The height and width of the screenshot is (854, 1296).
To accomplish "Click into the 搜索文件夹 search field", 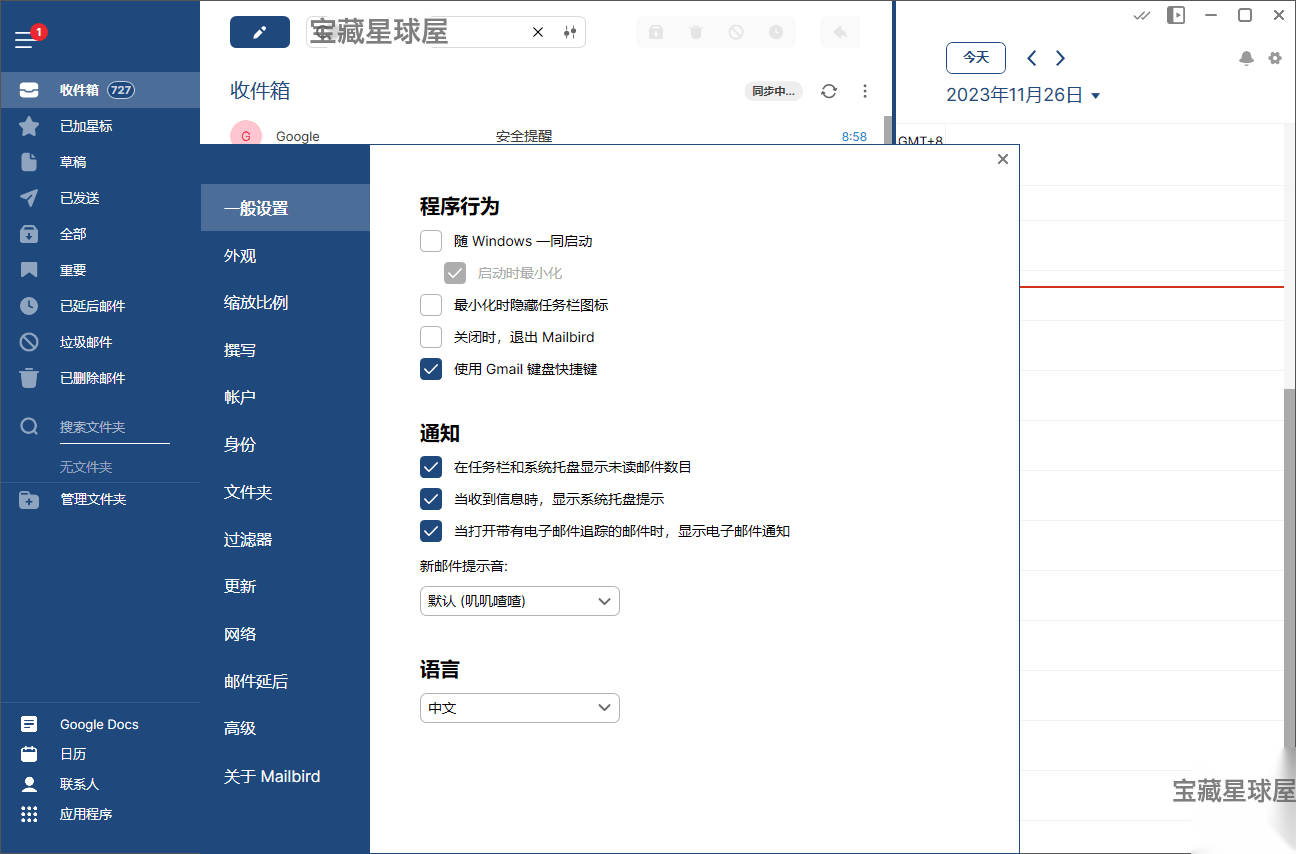I will (x=114, y=427).
